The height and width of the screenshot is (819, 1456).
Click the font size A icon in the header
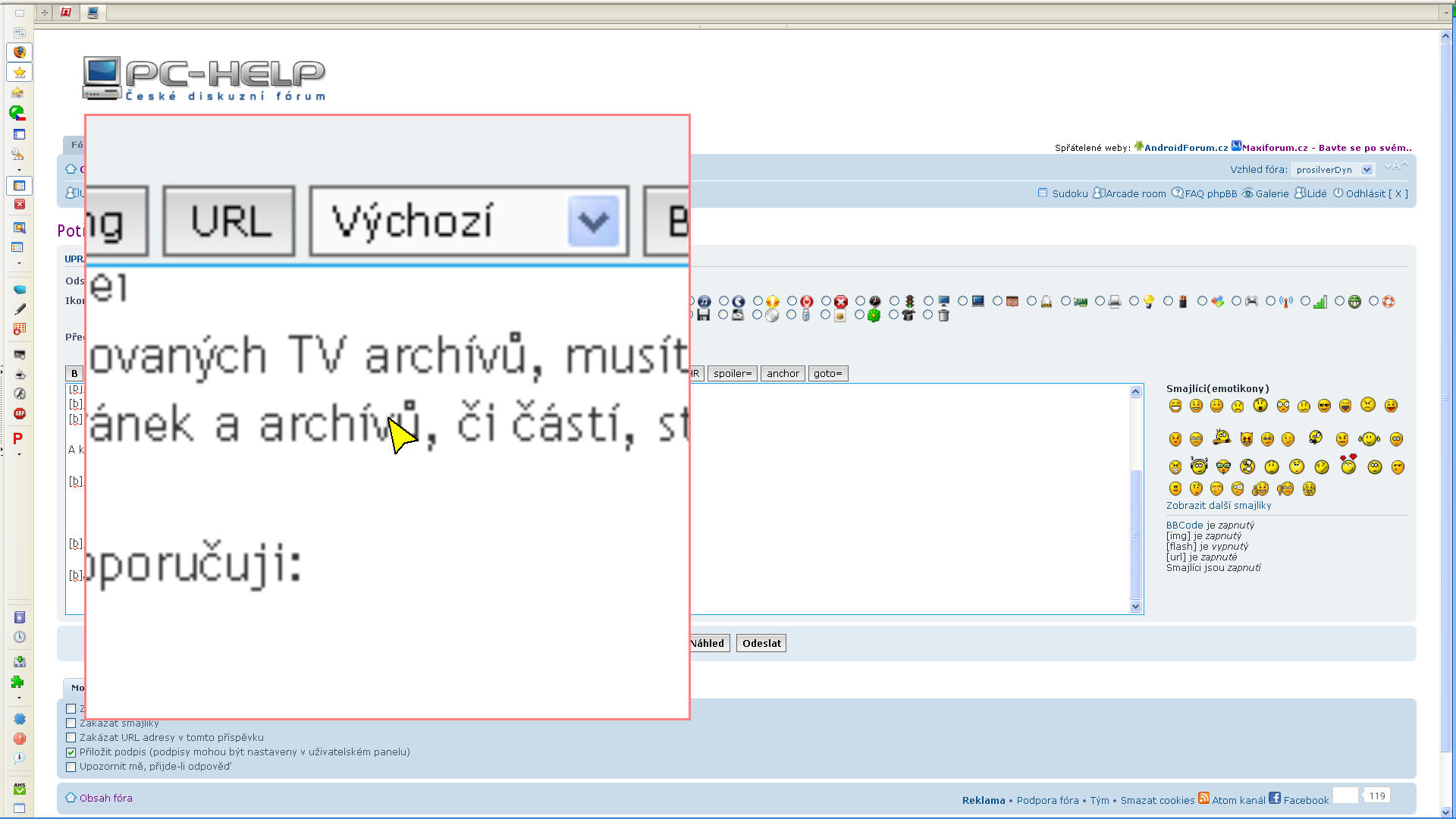[1396, 165]
